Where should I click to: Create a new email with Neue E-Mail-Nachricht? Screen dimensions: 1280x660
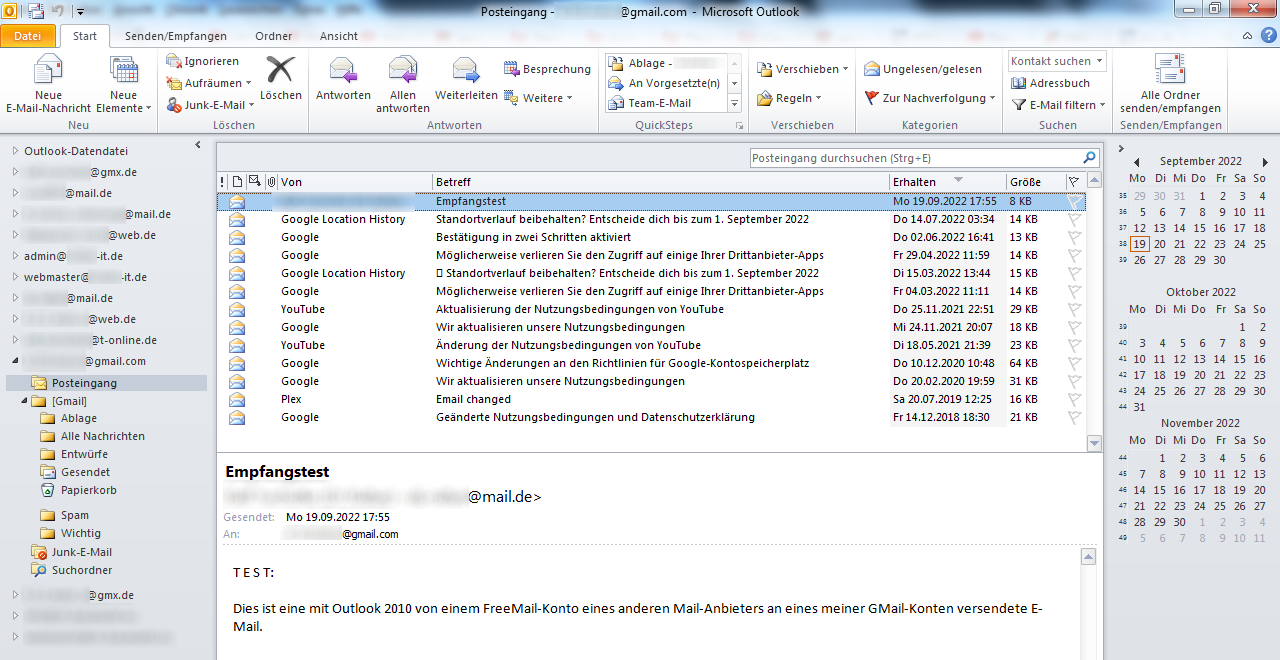(x=46, y=85)
